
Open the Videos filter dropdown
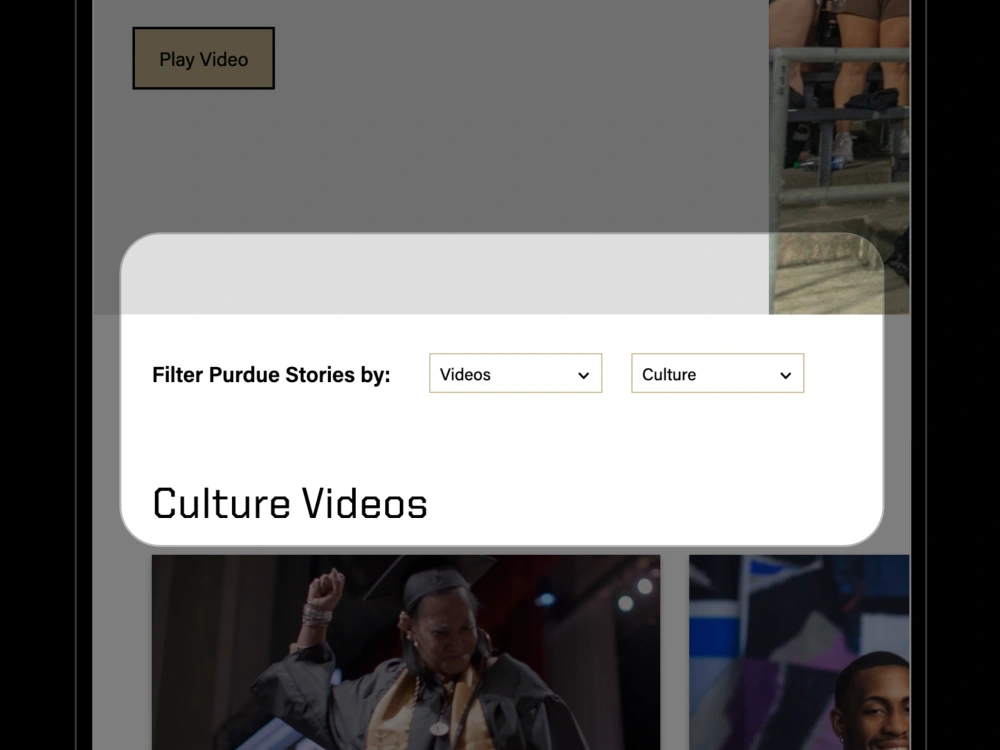click(x=515, y=373)
